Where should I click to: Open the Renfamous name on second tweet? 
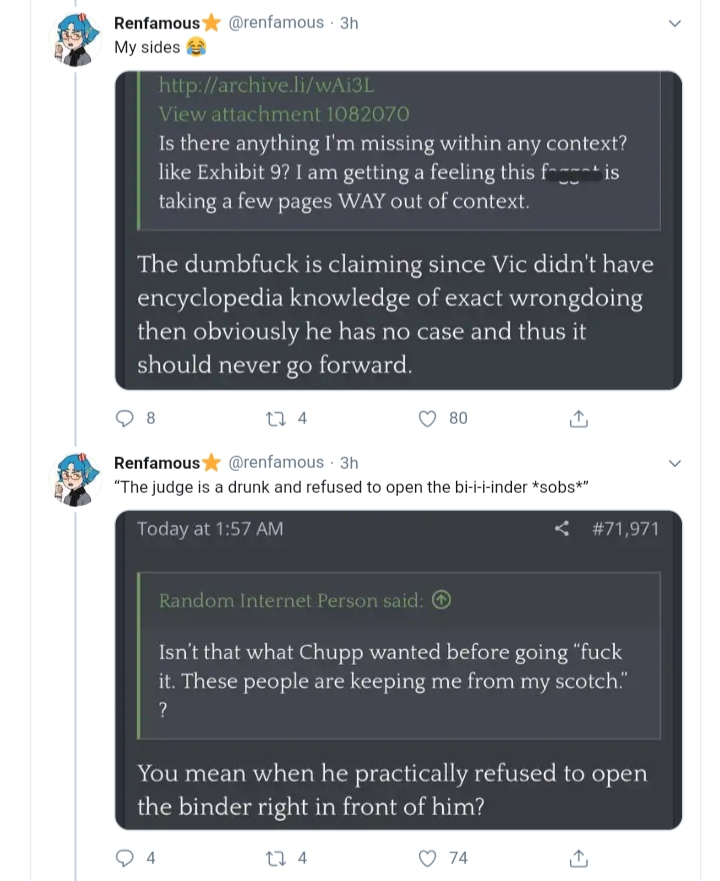157,463
